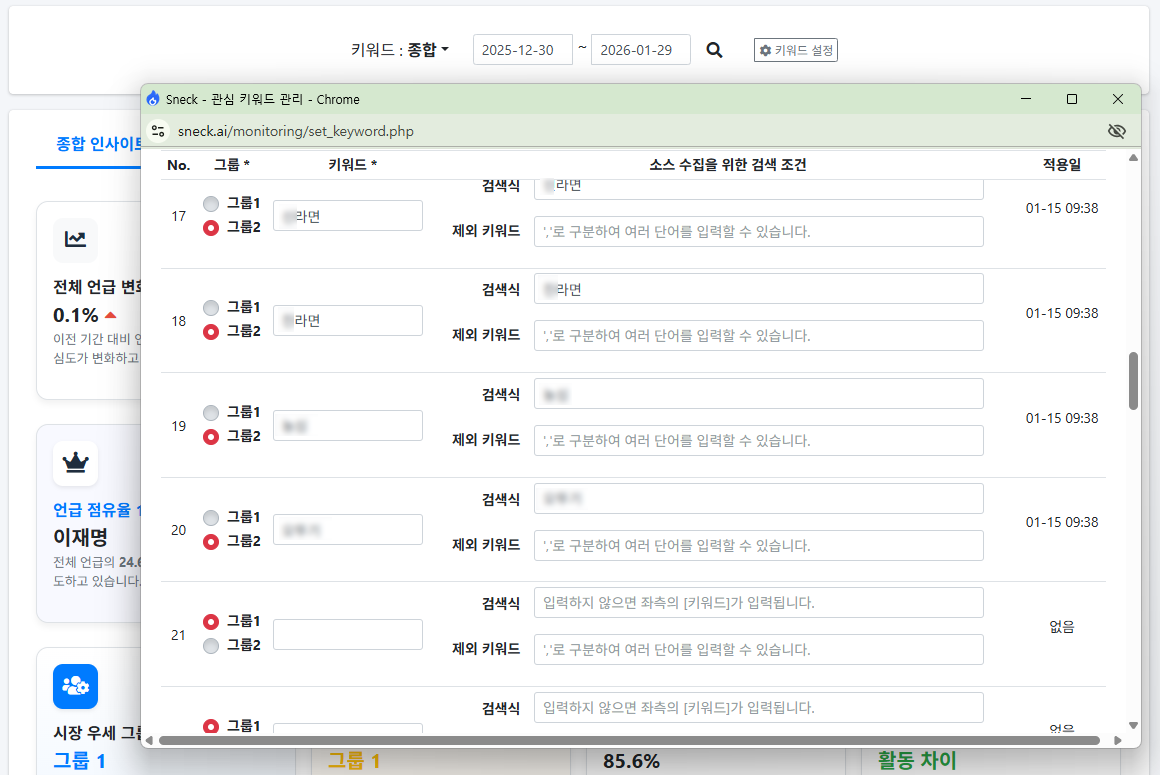Maximize the keyword management popup window
The image size is (1160, 775).
1072,99
